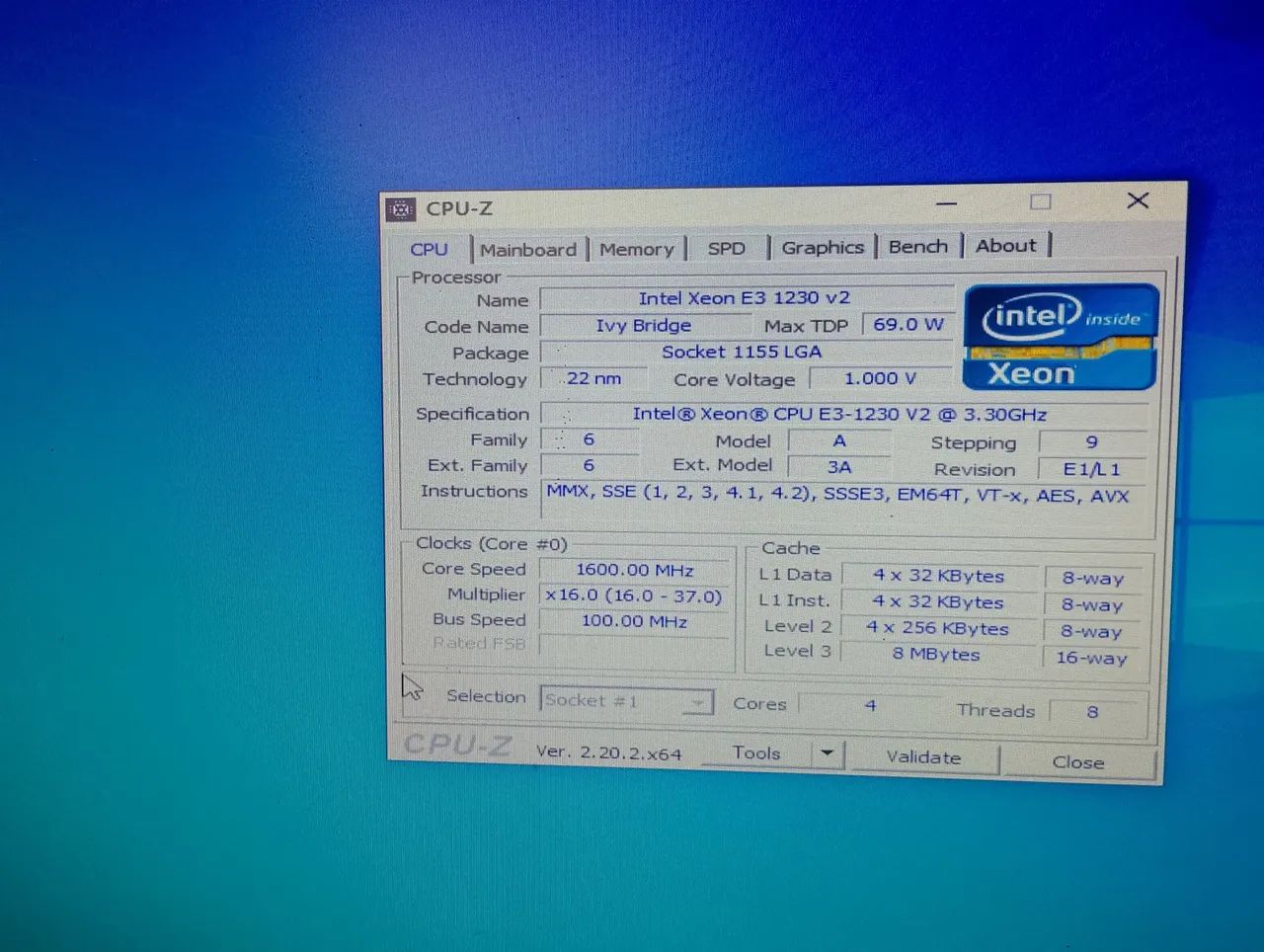This screenshot has height=952, width=1264.
Task: Open the Memory tab
Action: point(636,250)
